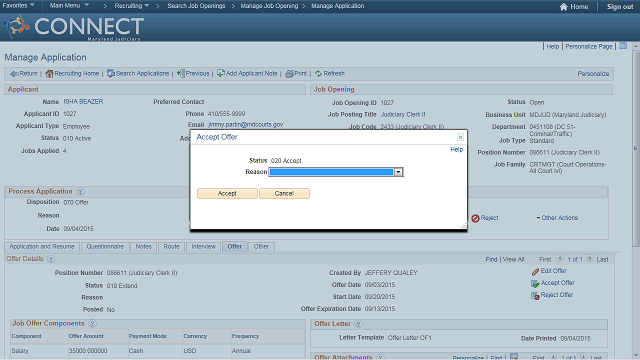This screenshot has height=360, width=640.
Task: Click the Add Applicant Note icon
Action: (221, 73)
